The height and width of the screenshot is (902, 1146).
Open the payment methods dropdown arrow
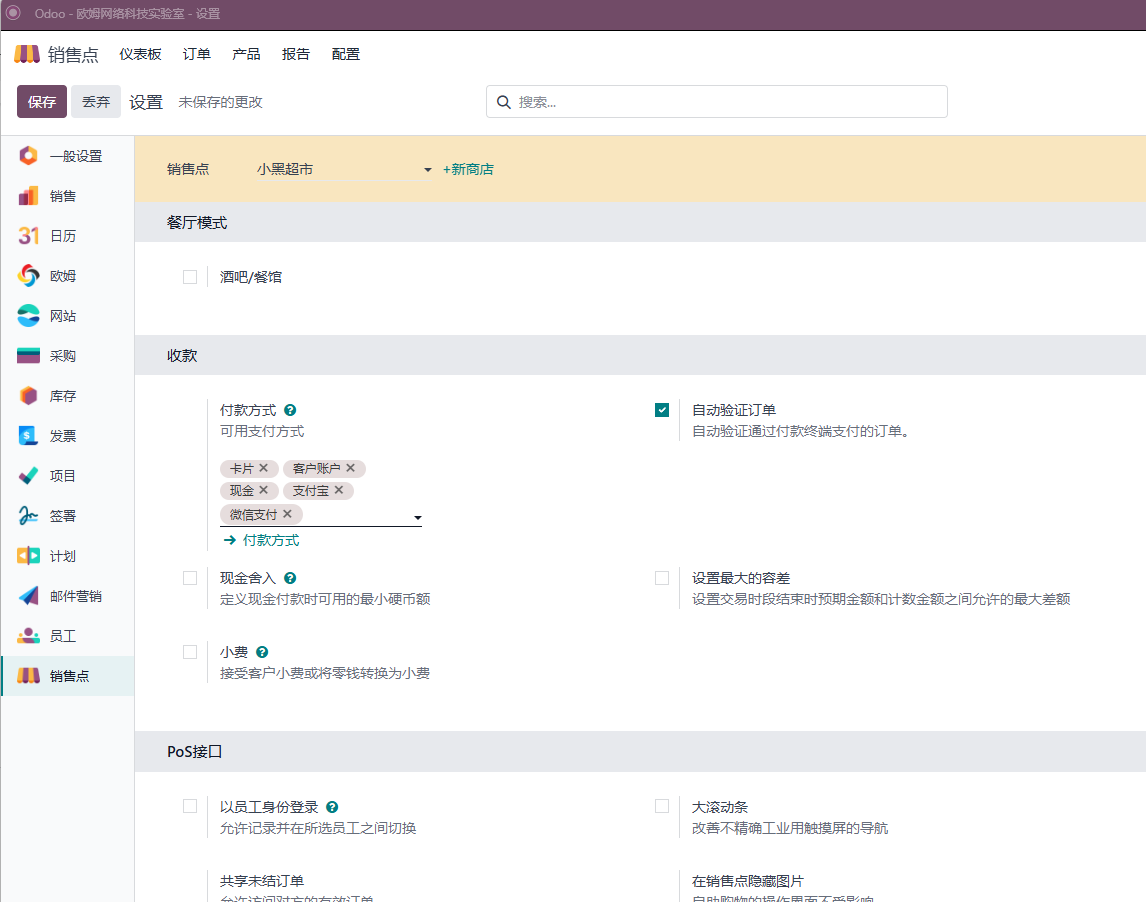(x=418, y=518)
